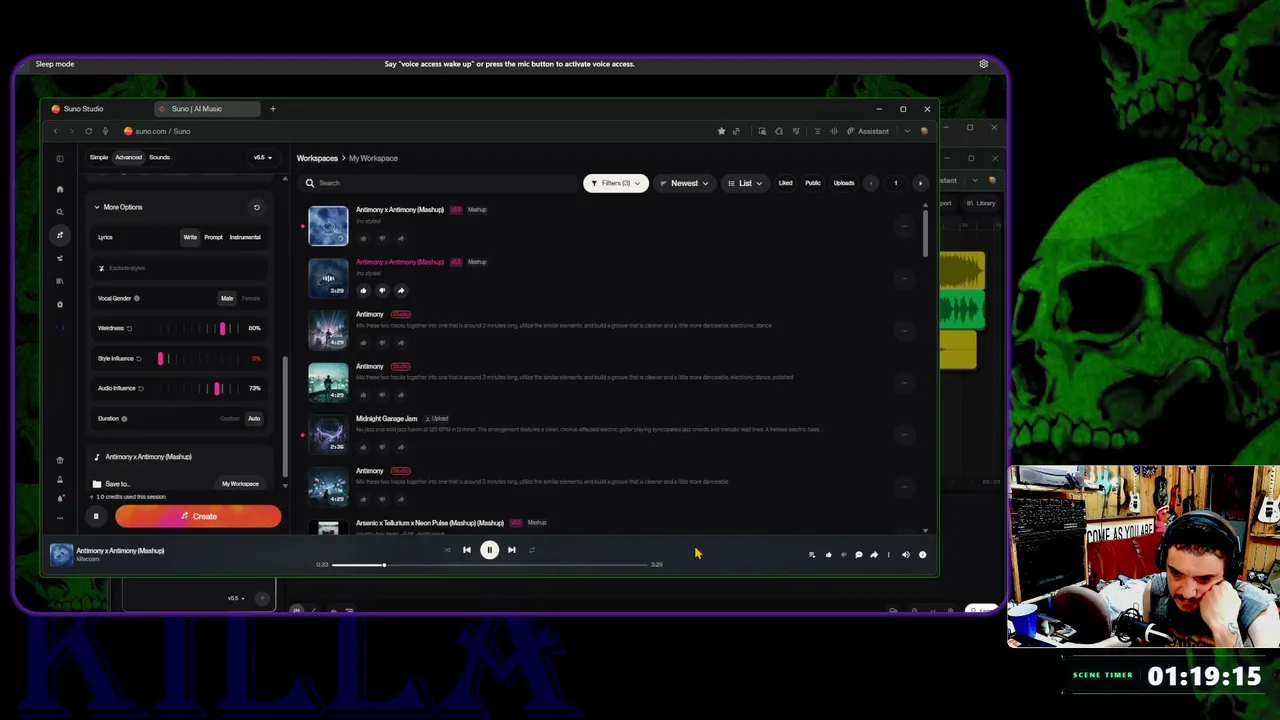The width and height of the screenshot is (1280, 720).
Task: Choose save location My Workspace
Action: (x=240, y=484)
